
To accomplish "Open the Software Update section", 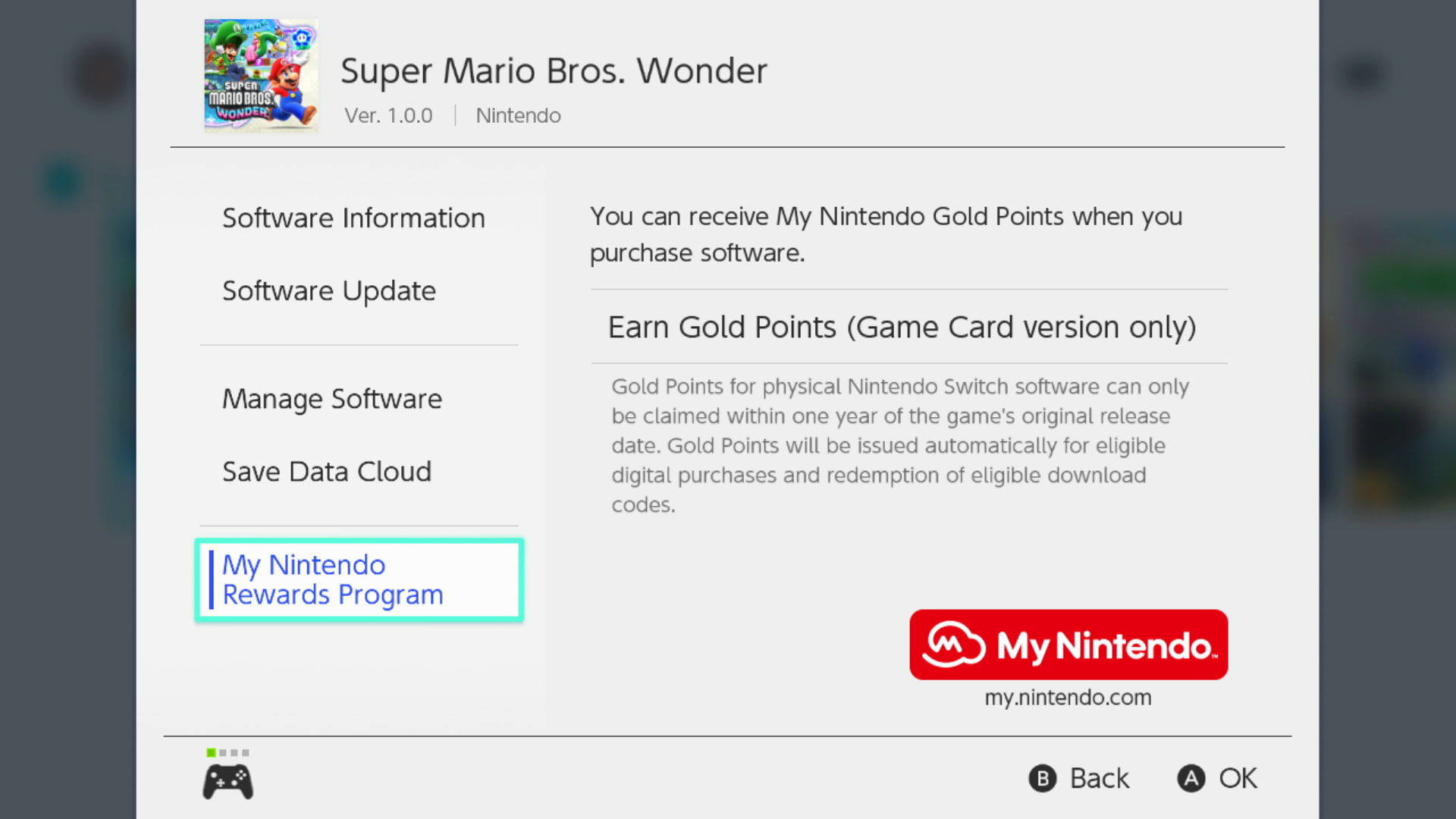I will (x=328, y=290).
